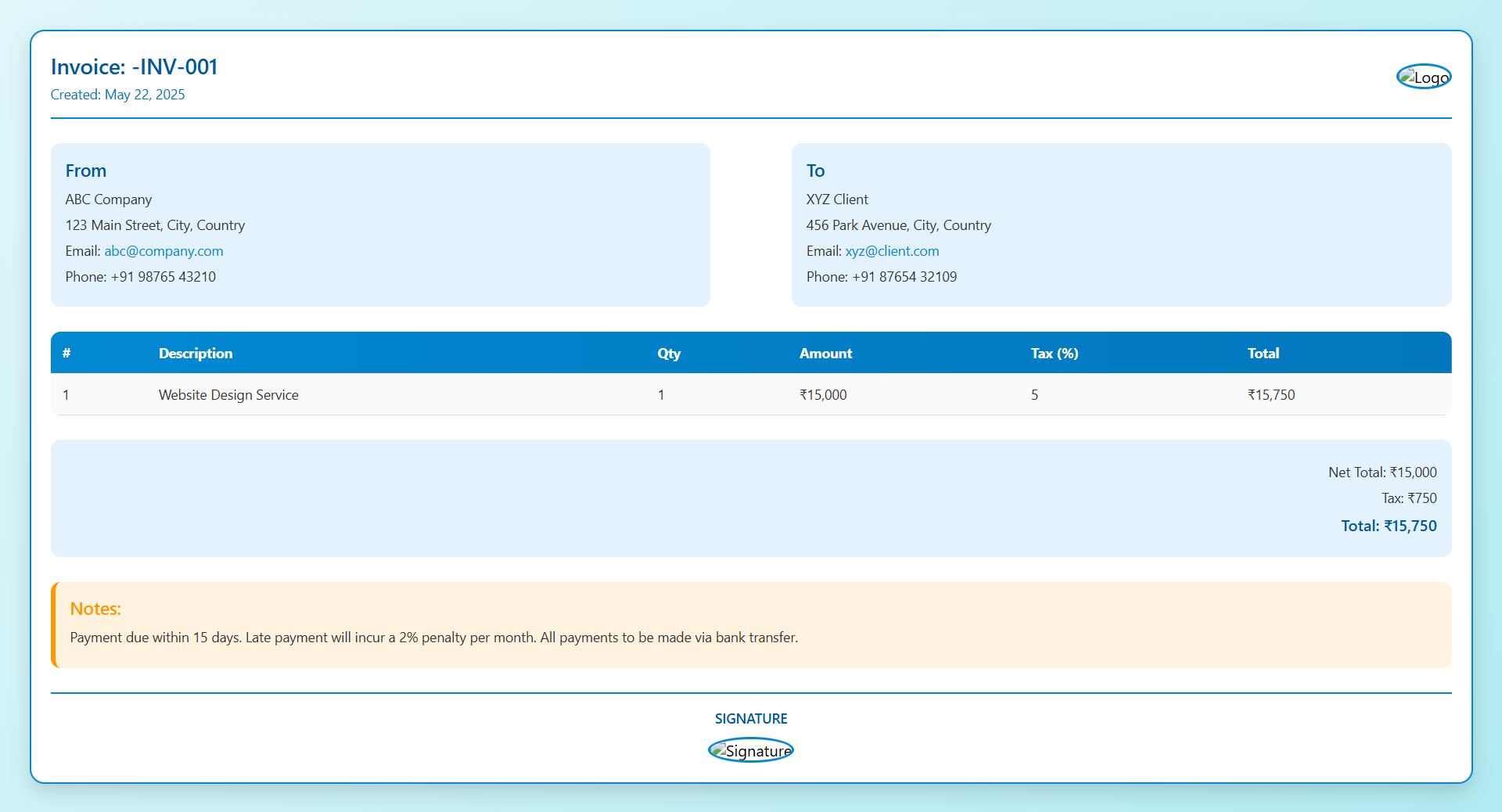This screenshot has width=1502, height=812.
Task: Click the Tax: ₹750 summary line
Action: 1409,498
